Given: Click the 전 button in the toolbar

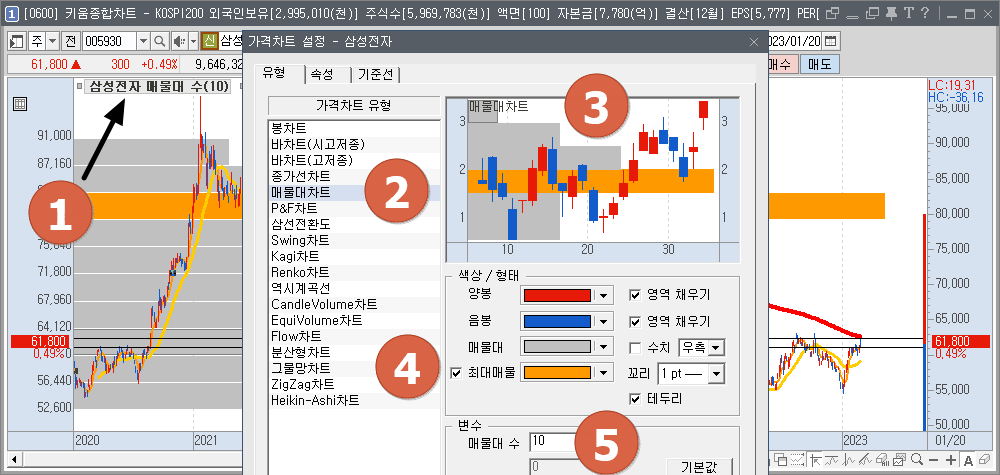Looking at the screenshot, I should click(x=70, y=41).
